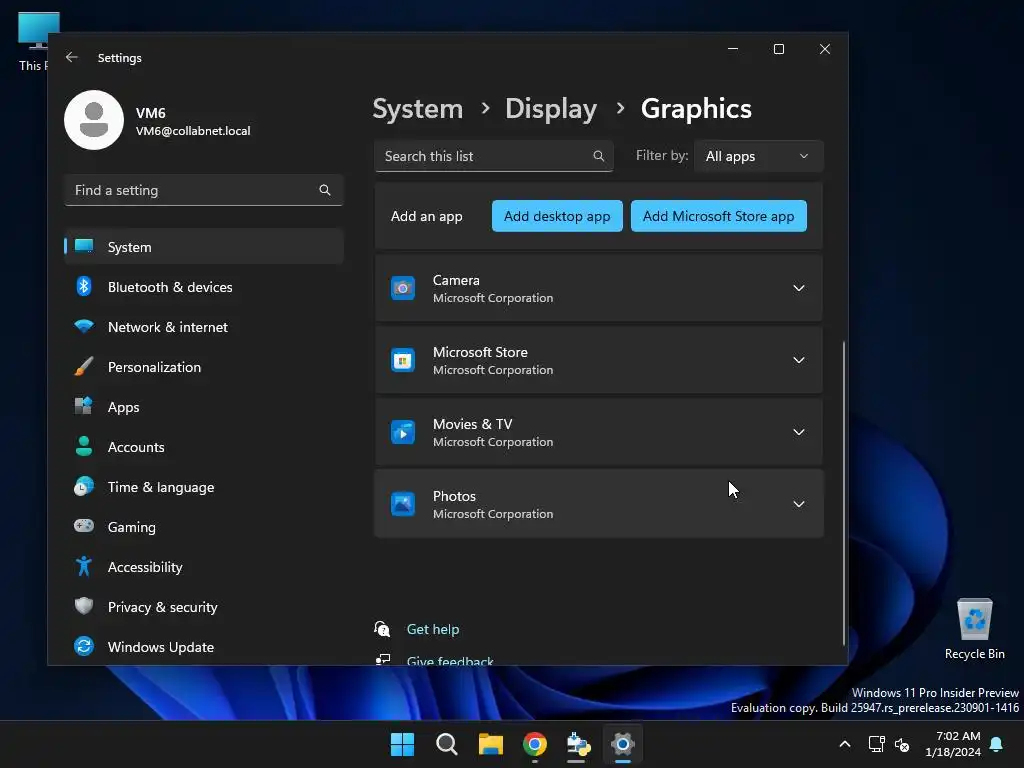Click the muted speaker tray icon
This screenshot has width=1024, height=768.
pos(902,744)
